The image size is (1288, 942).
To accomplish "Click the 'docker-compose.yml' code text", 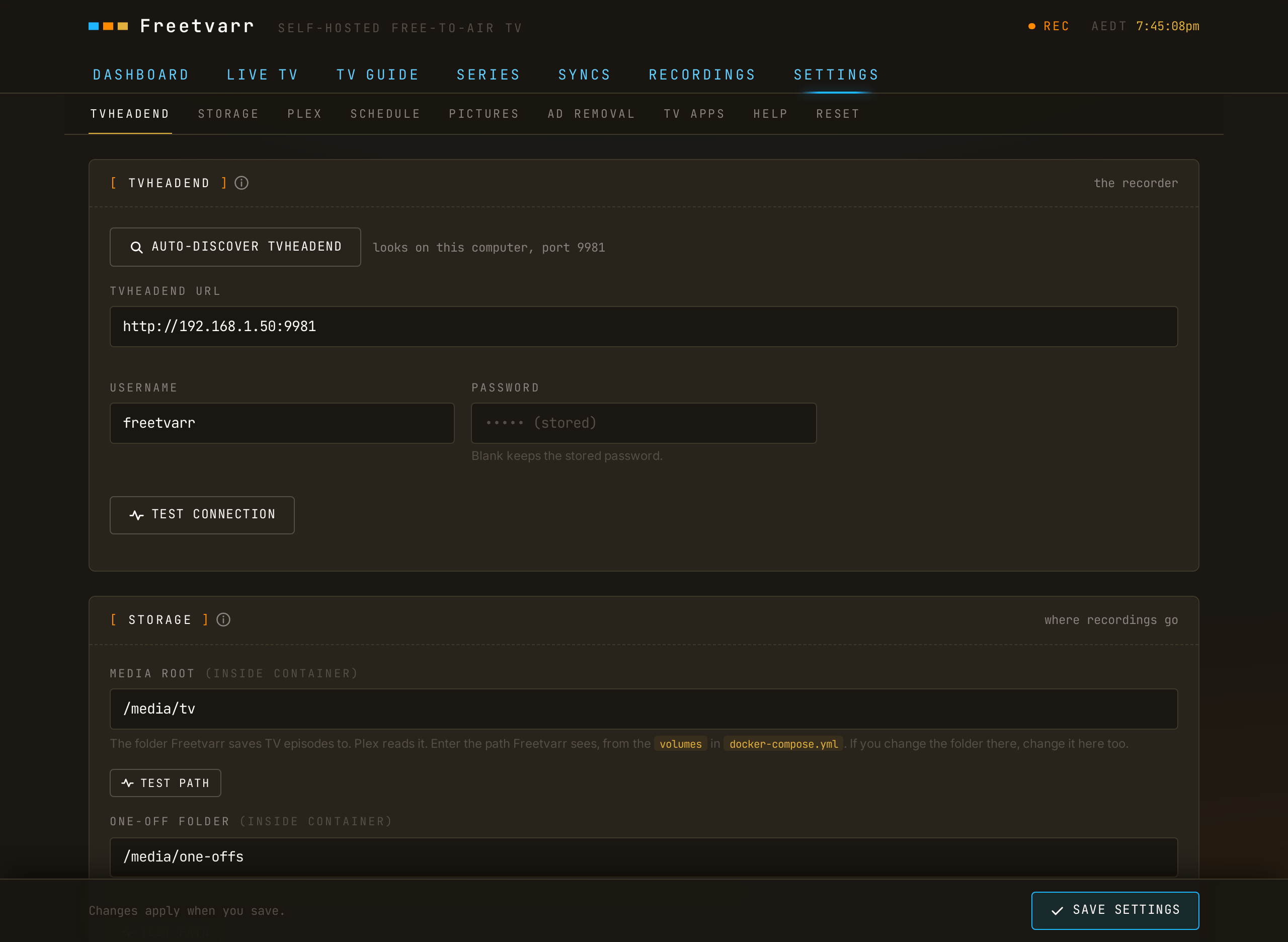I will (x=783, y=744).
